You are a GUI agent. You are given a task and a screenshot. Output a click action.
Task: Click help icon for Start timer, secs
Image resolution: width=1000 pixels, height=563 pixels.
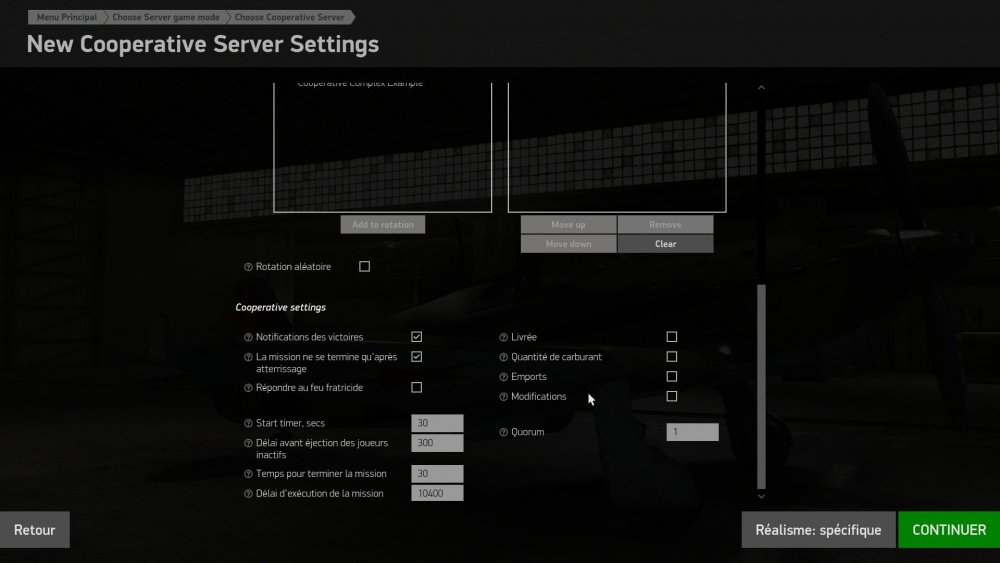[248, 423]
